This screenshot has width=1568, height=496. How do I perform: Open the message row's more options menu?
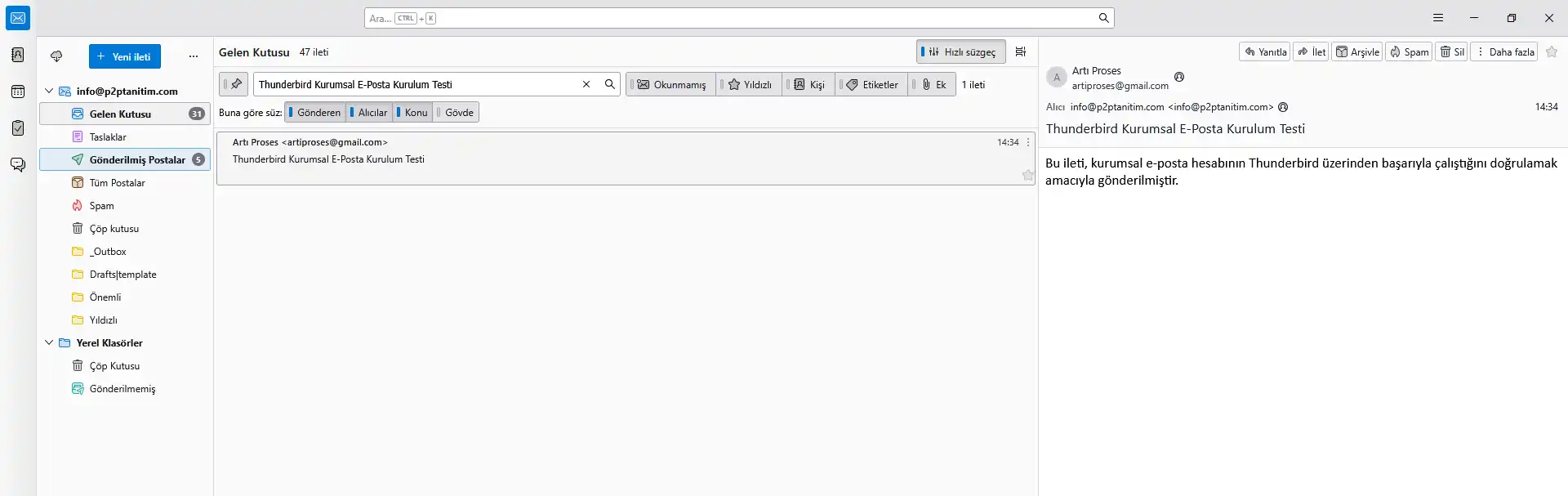pyautogui.click(x=1028, y=142)
